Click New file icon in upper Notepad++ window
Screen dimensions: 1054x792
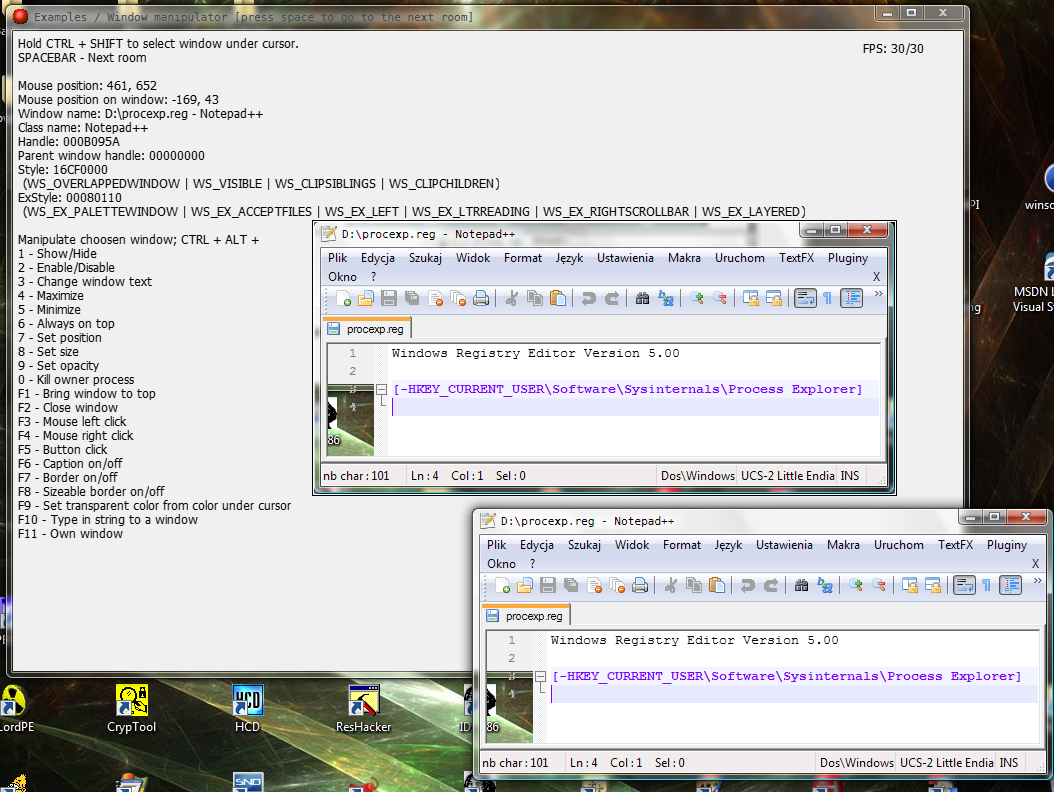coord(343,298)
